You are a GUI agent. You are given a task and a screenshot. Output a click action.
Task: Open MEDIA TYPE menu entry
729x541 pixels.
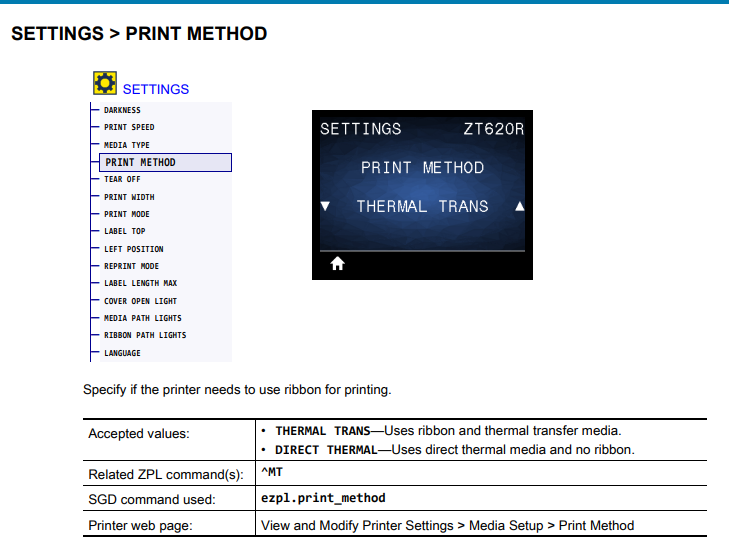127,145
